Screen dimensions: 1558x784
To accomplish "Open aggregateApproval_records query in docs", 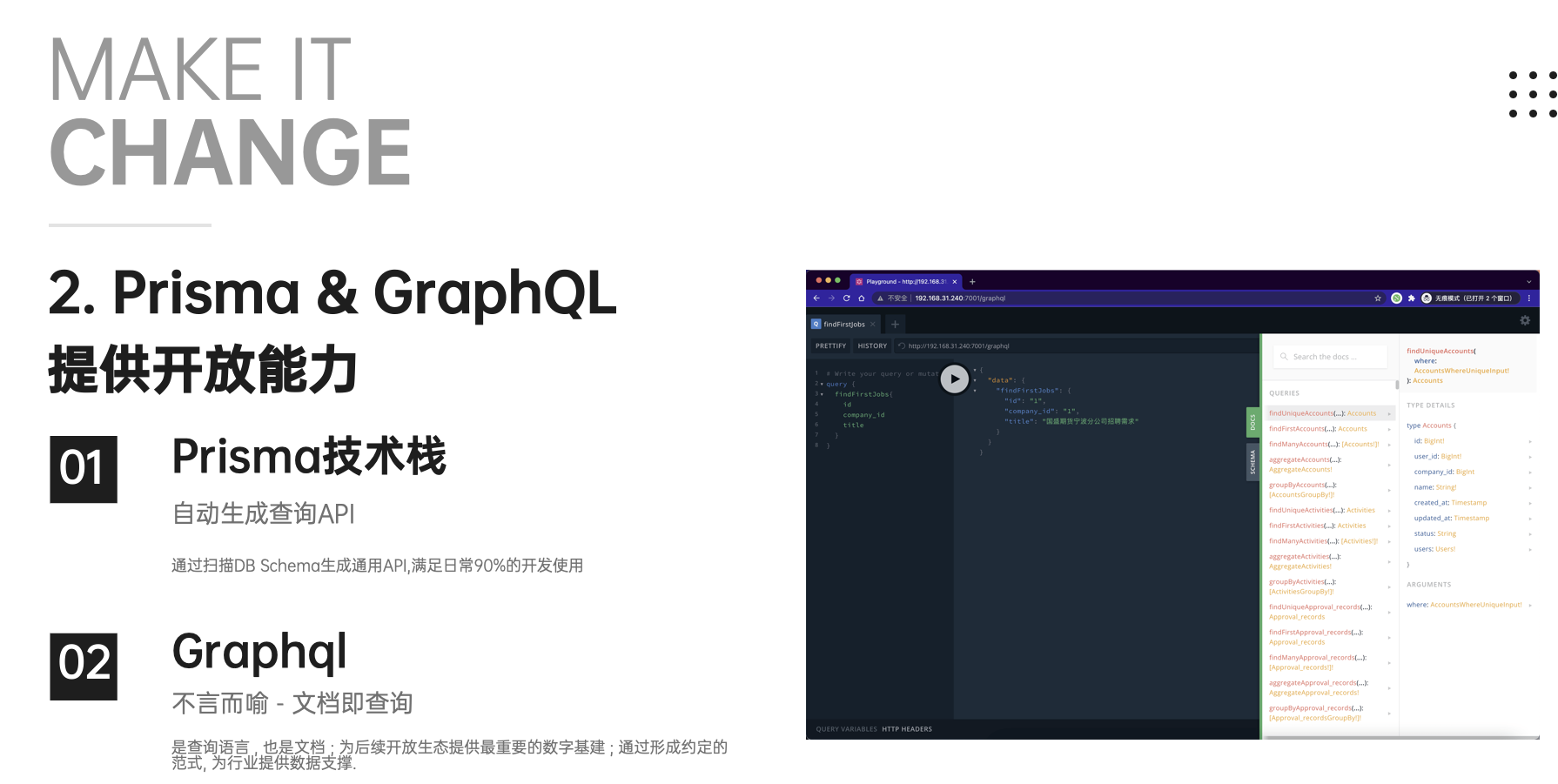I will coord(1329,687).
